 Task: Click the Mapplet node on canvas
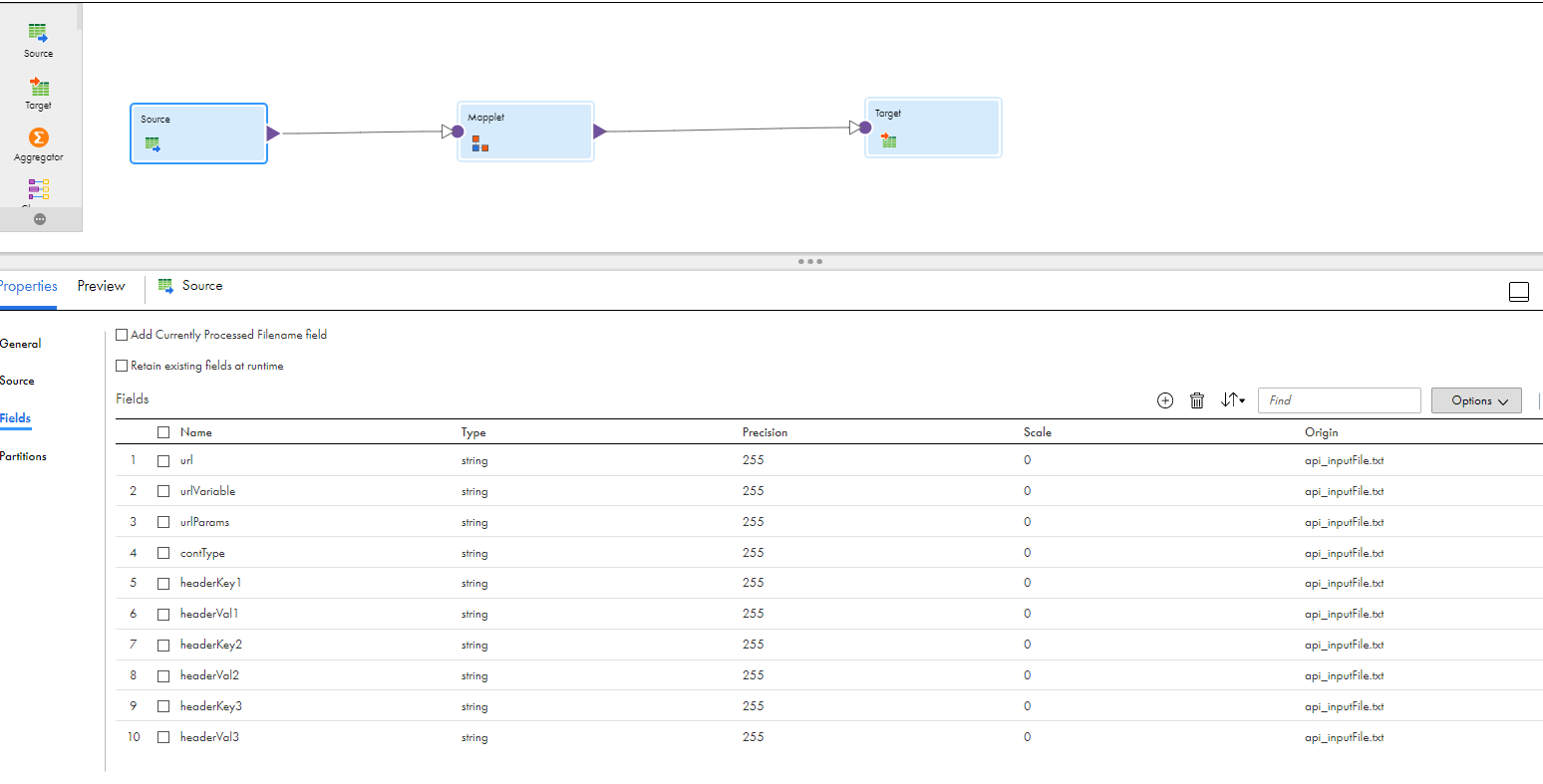(x=525, y=131)
